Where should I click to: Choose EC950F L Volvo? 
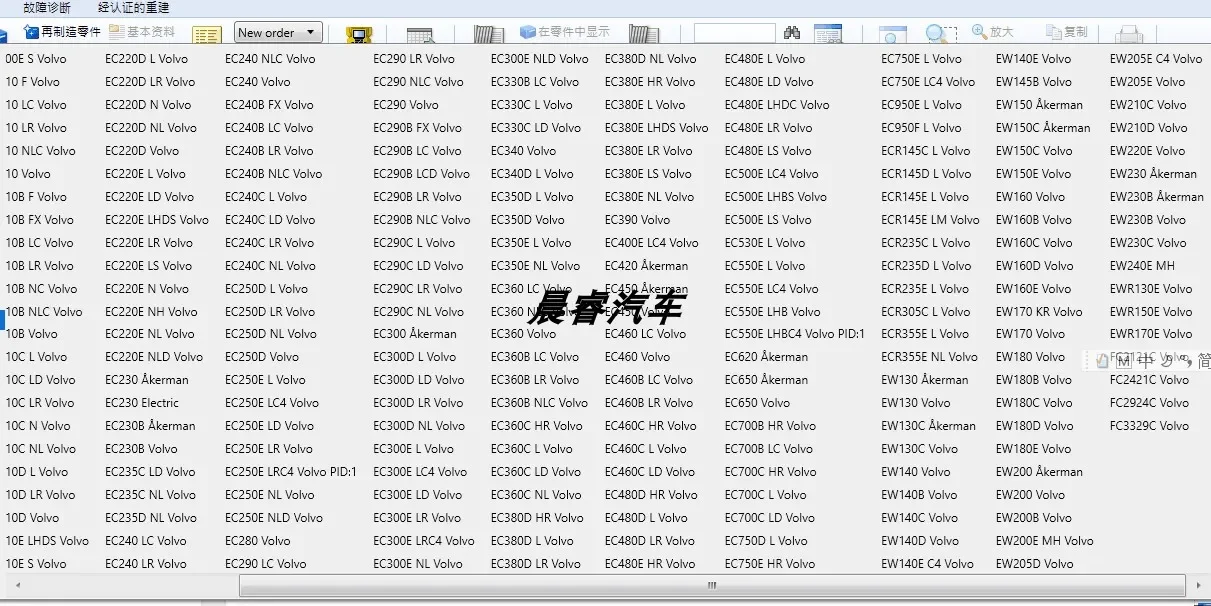click(922, 128)
